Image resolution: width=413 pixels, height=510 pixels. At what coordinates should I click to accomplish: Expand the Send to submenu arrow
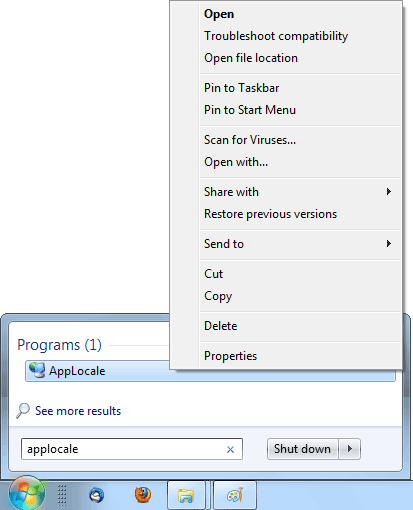[388, 244]
